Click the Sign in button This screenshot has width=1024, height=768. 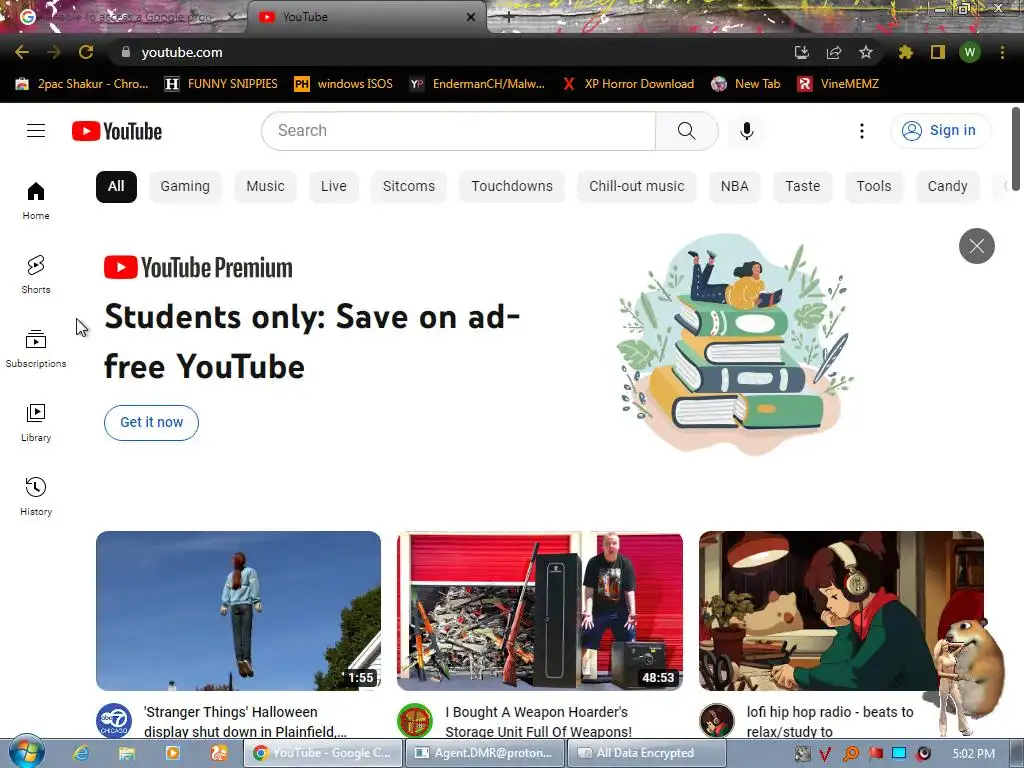(x=940, y=131)
